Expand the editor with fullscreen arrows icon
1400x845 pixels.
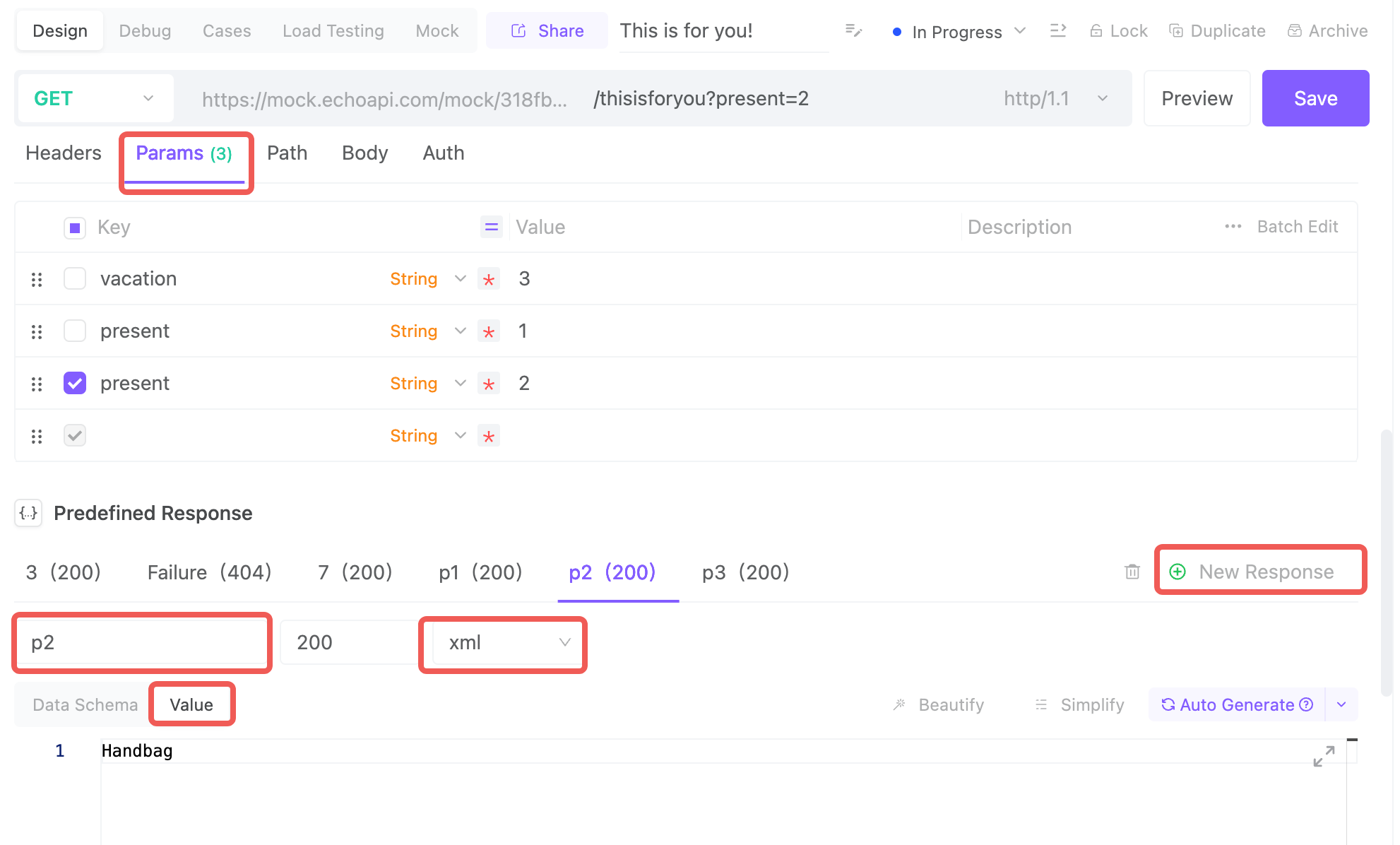tap(1324, 756)
